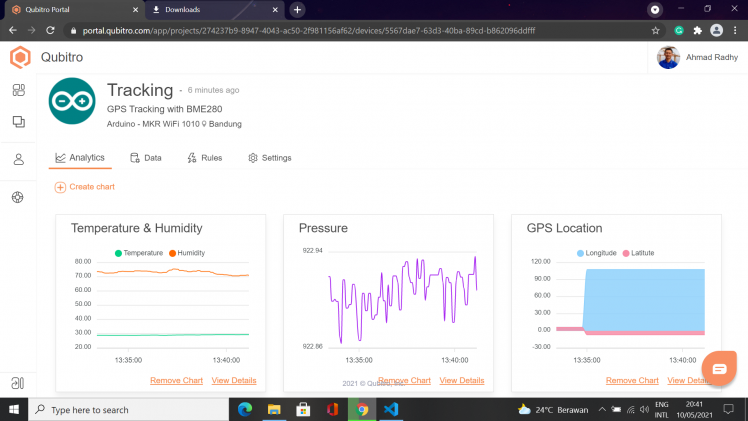
Task: Open Chrome three-dot menu
Action: pyautogui.click(x=735, y=31)
